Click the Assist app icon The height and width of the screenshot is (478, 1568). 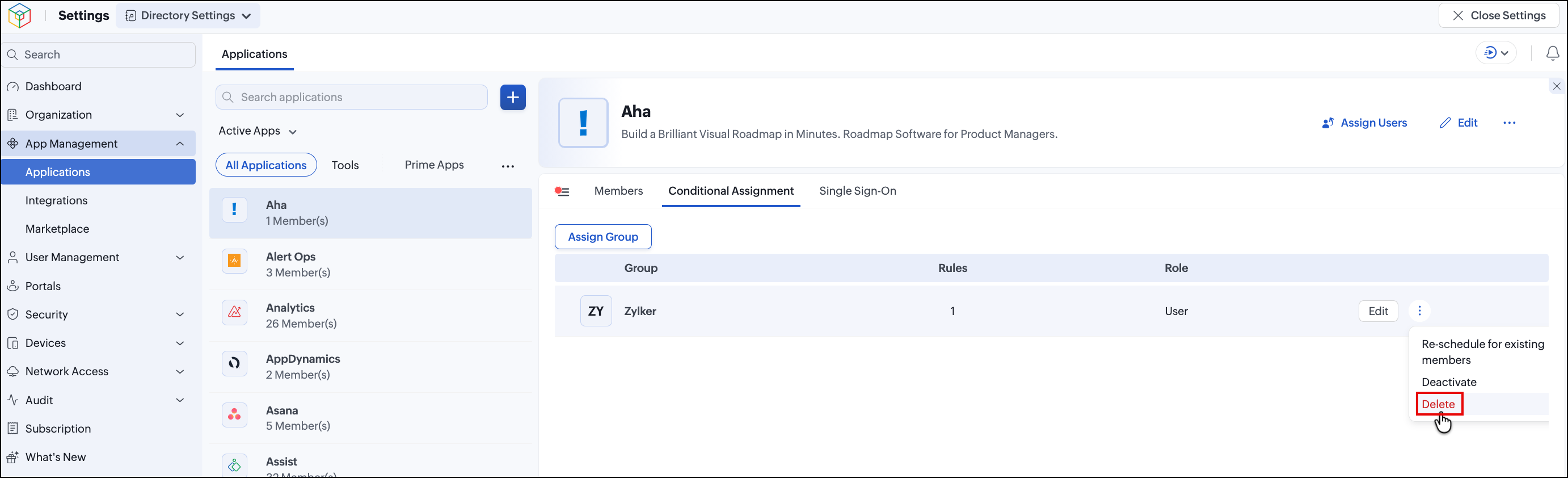[234, 466]
